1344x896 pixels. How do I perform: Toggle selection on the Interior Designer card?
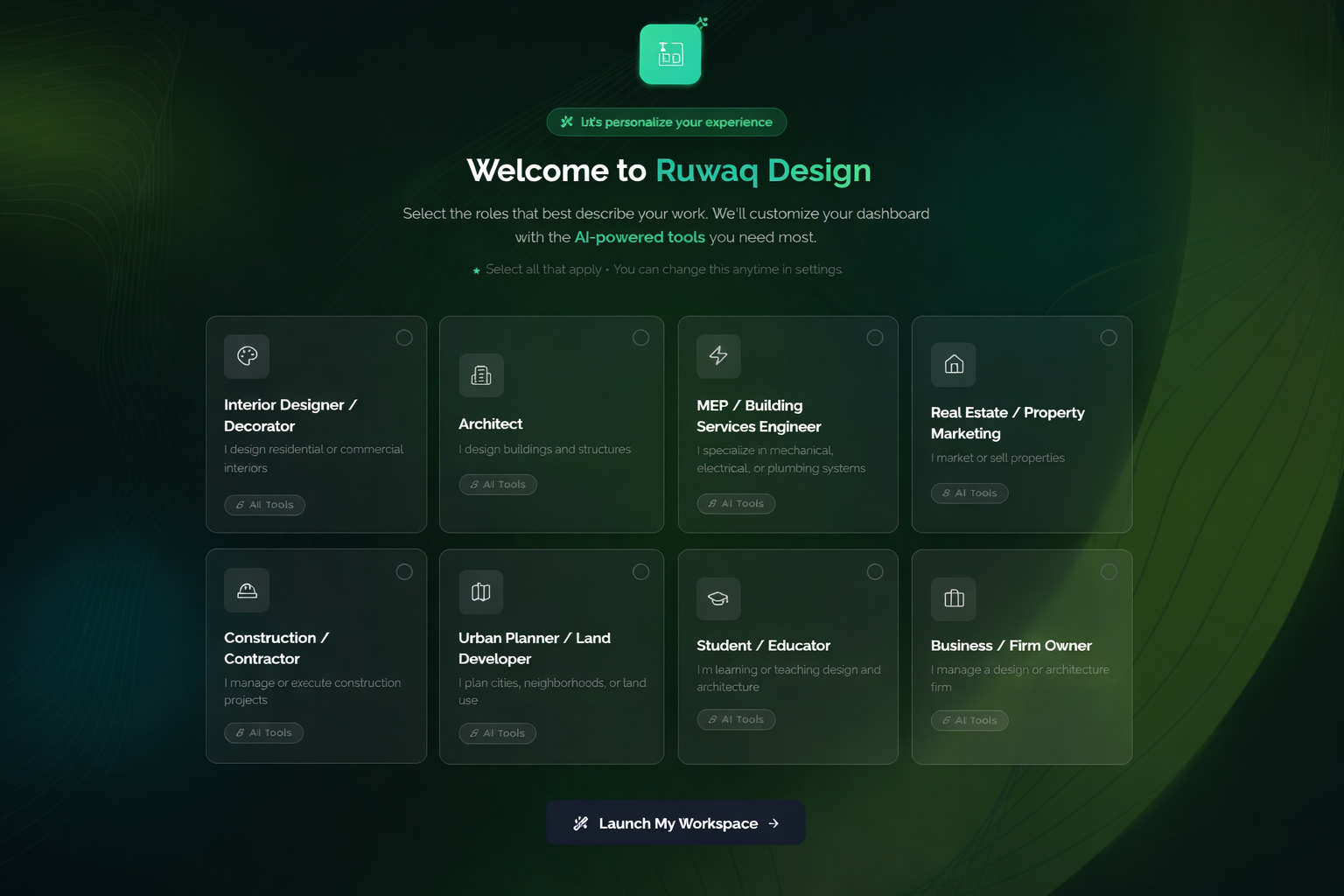404,337
